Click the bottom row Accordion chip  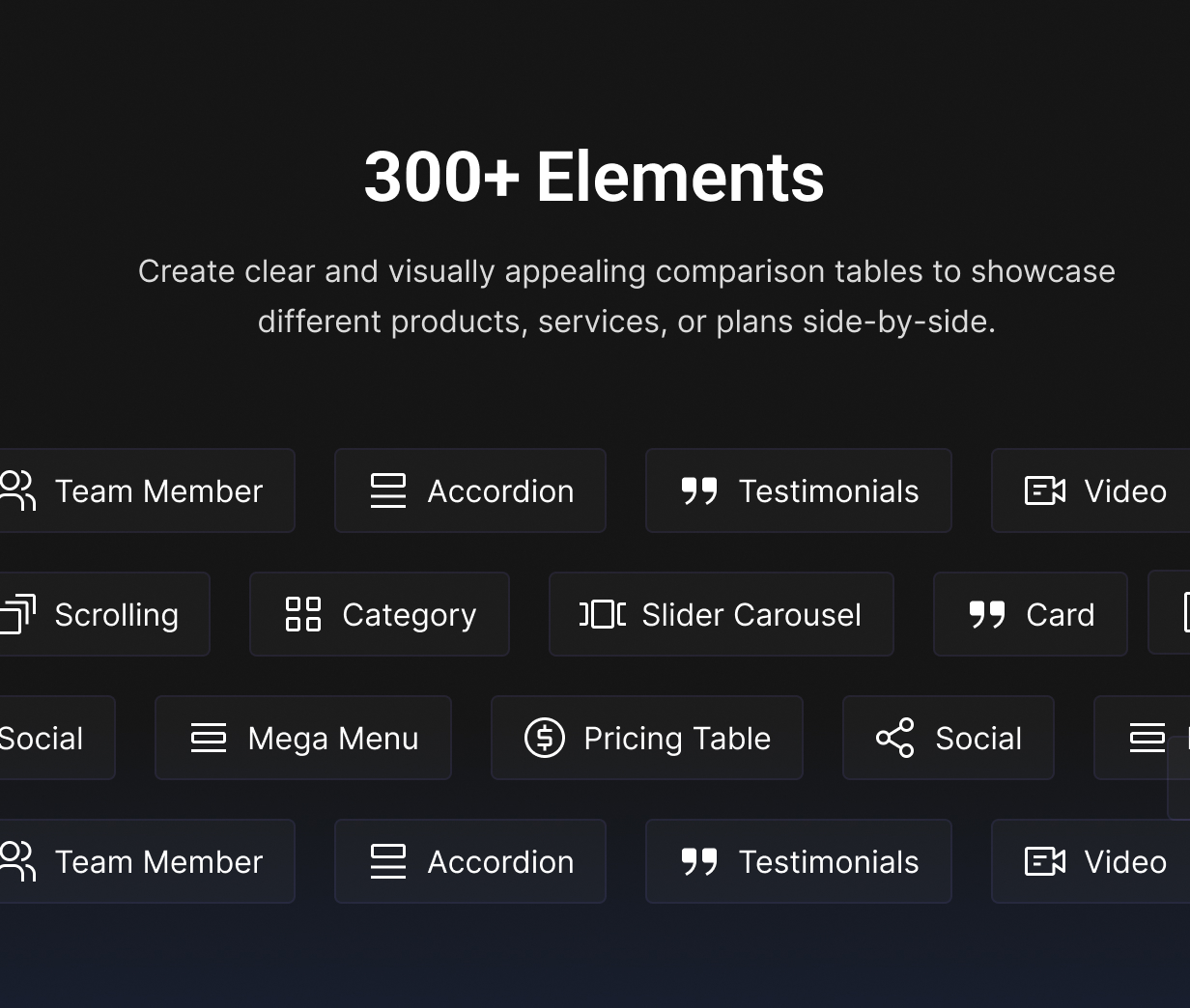[470, 861]
